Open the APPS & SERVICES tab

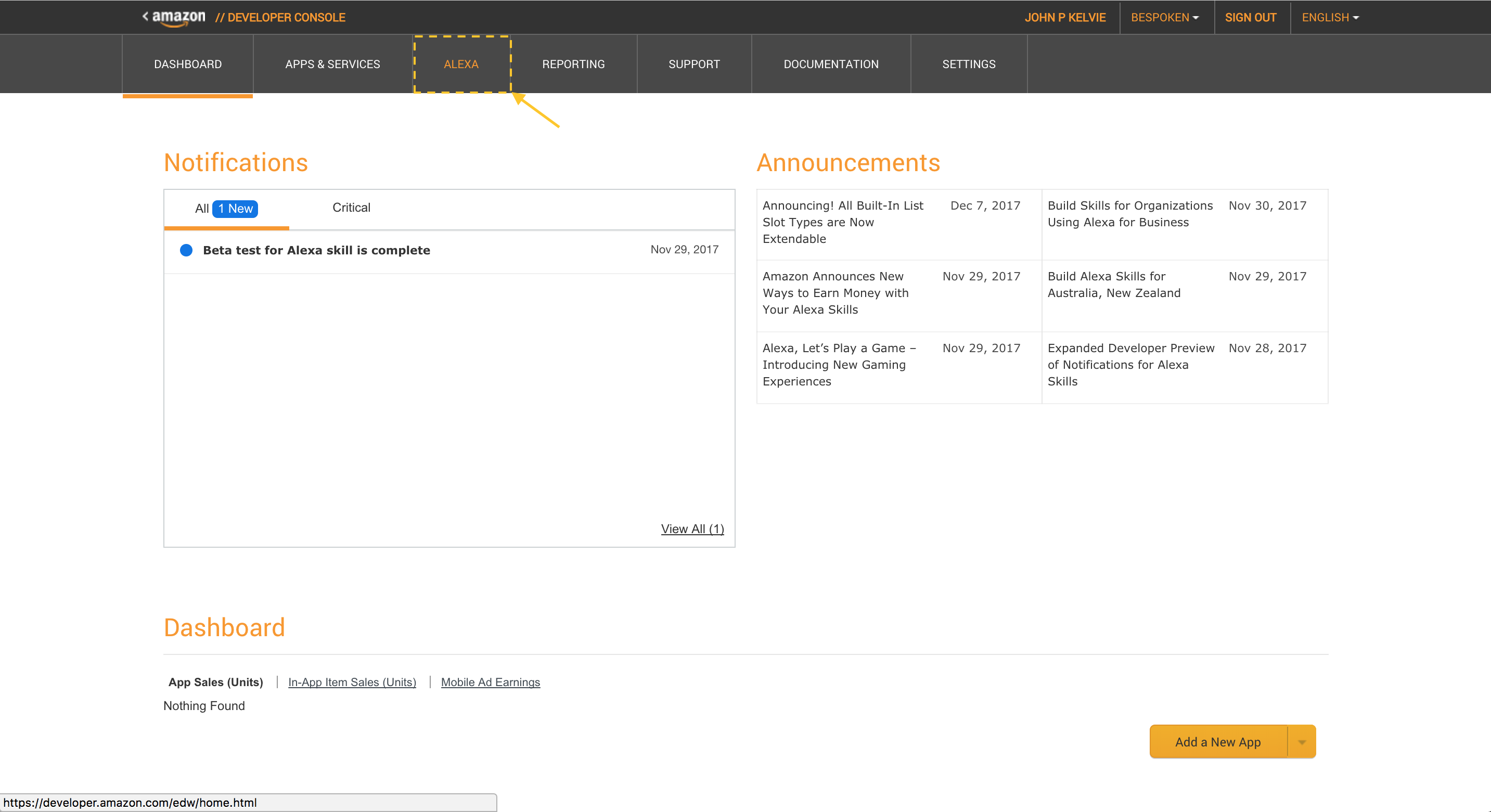click(x=332, y=65)
